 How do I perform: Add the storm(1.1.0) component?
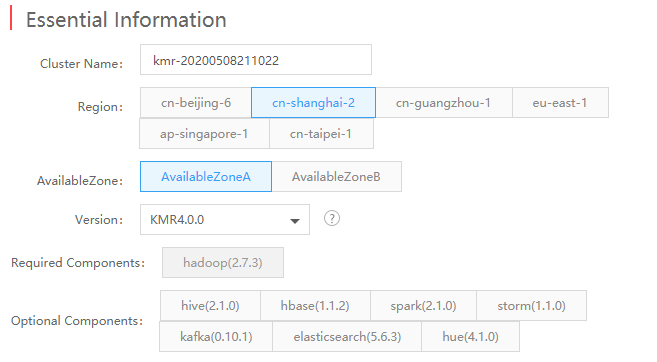531,305
